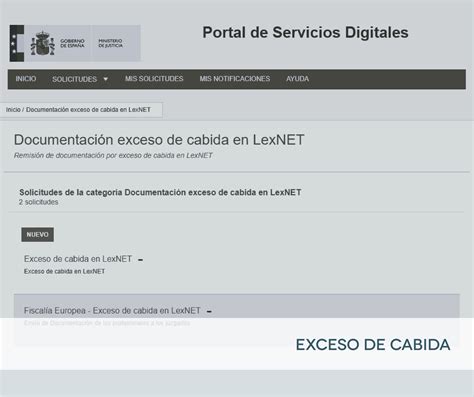This screenshot has height=397, width=474.
Task: Click the Gobierno de España logo
Action: tap(50, 43)
